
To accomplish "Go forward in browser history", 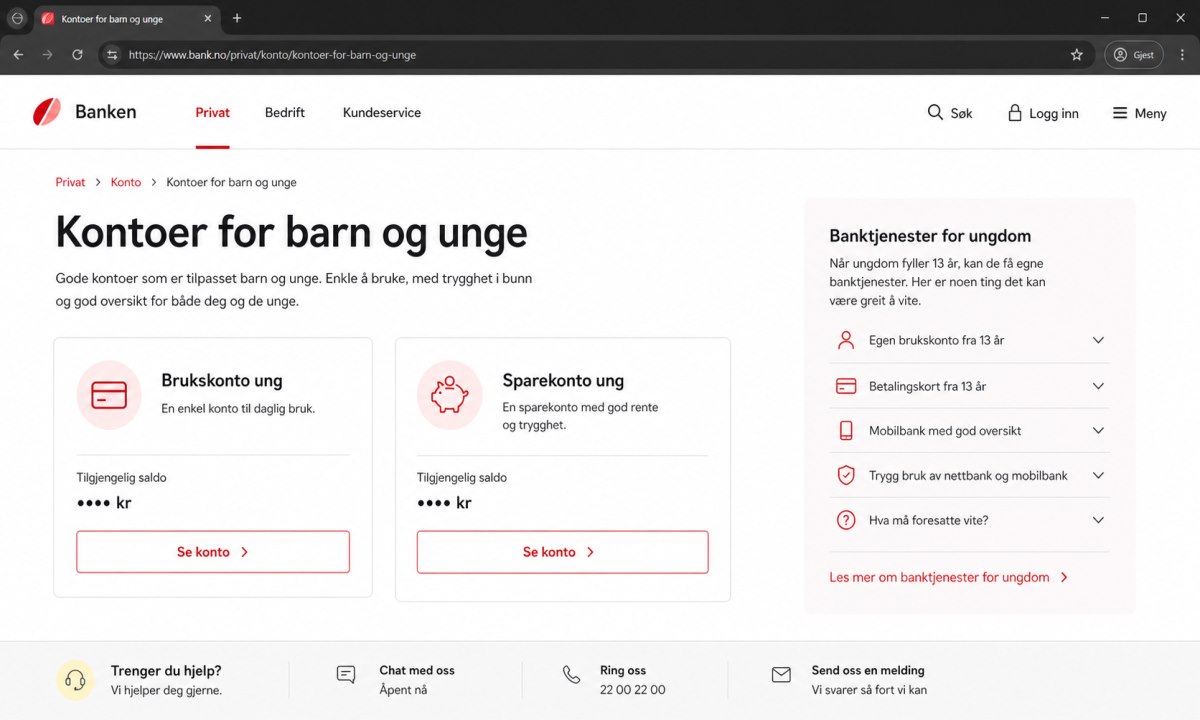I will 47,55.
